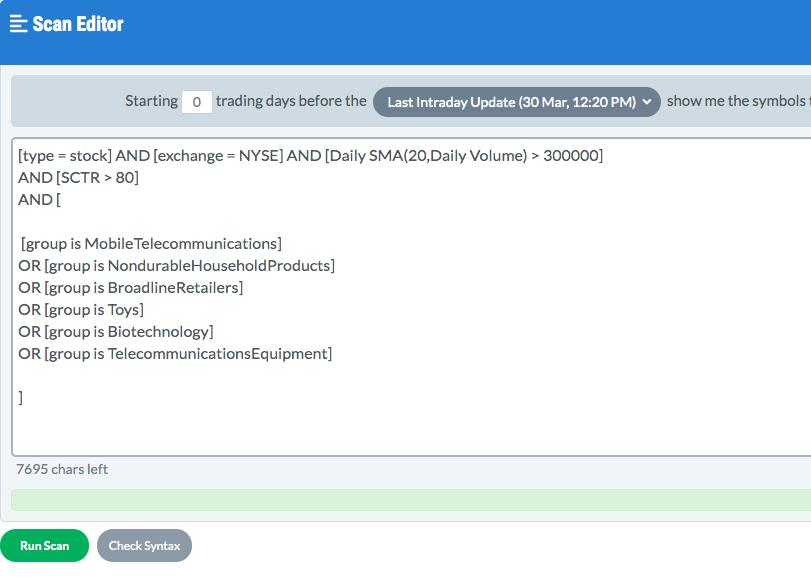Expand the Last Intraday Update dropdown
Viewport: 811px width, 577px height.
[x=517, y=102]
